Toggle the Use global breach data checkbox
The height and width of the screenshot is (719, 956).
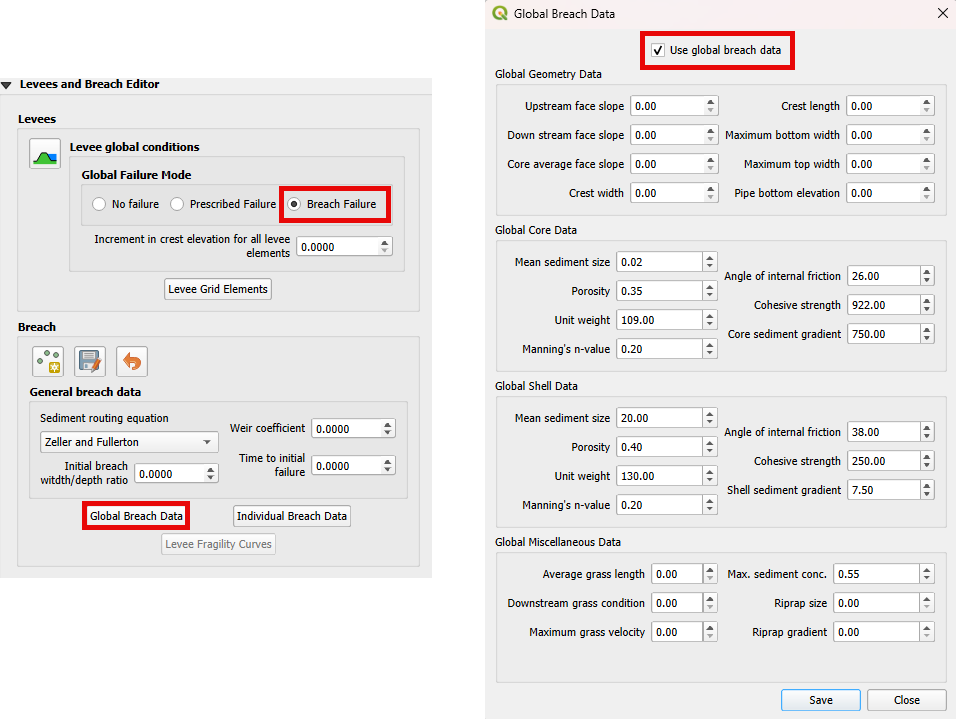[658, 50]
